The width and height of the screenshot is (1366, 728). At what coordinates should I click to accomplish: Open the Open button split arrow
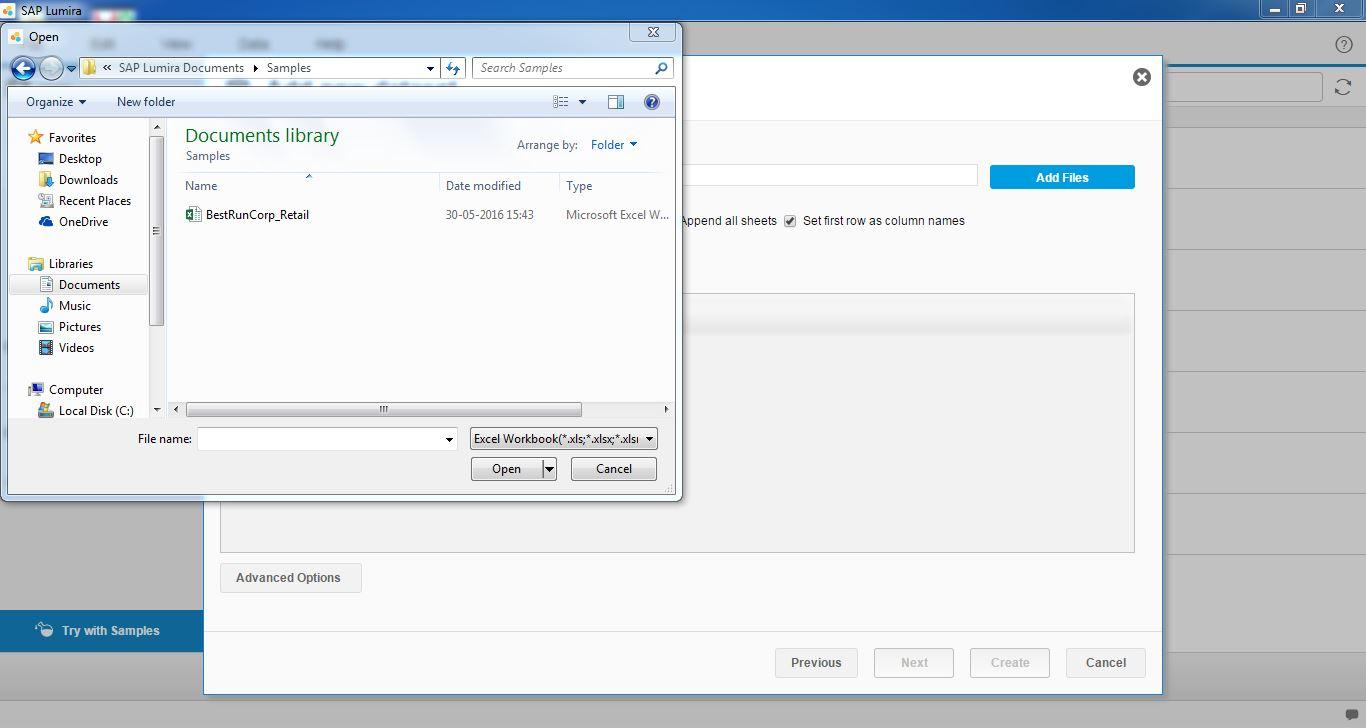tap(549, 469)
